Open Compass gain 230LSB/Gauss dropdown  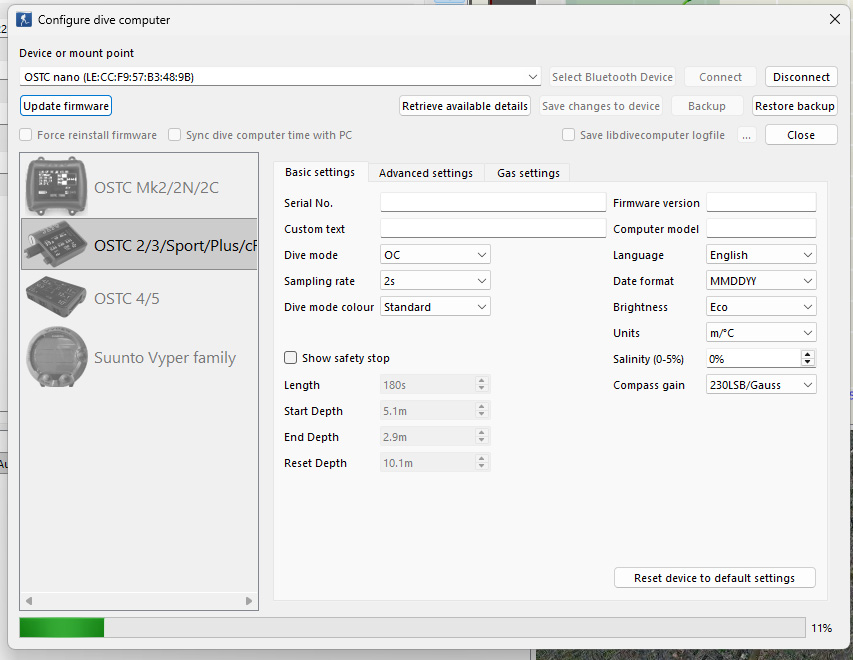click(x=761, y=385)
